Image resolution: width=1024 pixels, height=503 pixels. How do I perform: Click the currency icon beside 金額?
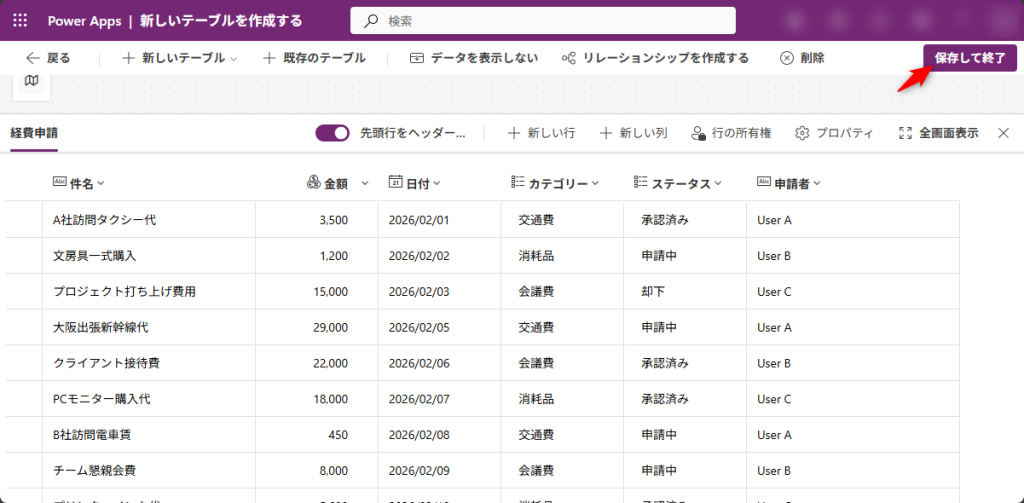[313, 182]
